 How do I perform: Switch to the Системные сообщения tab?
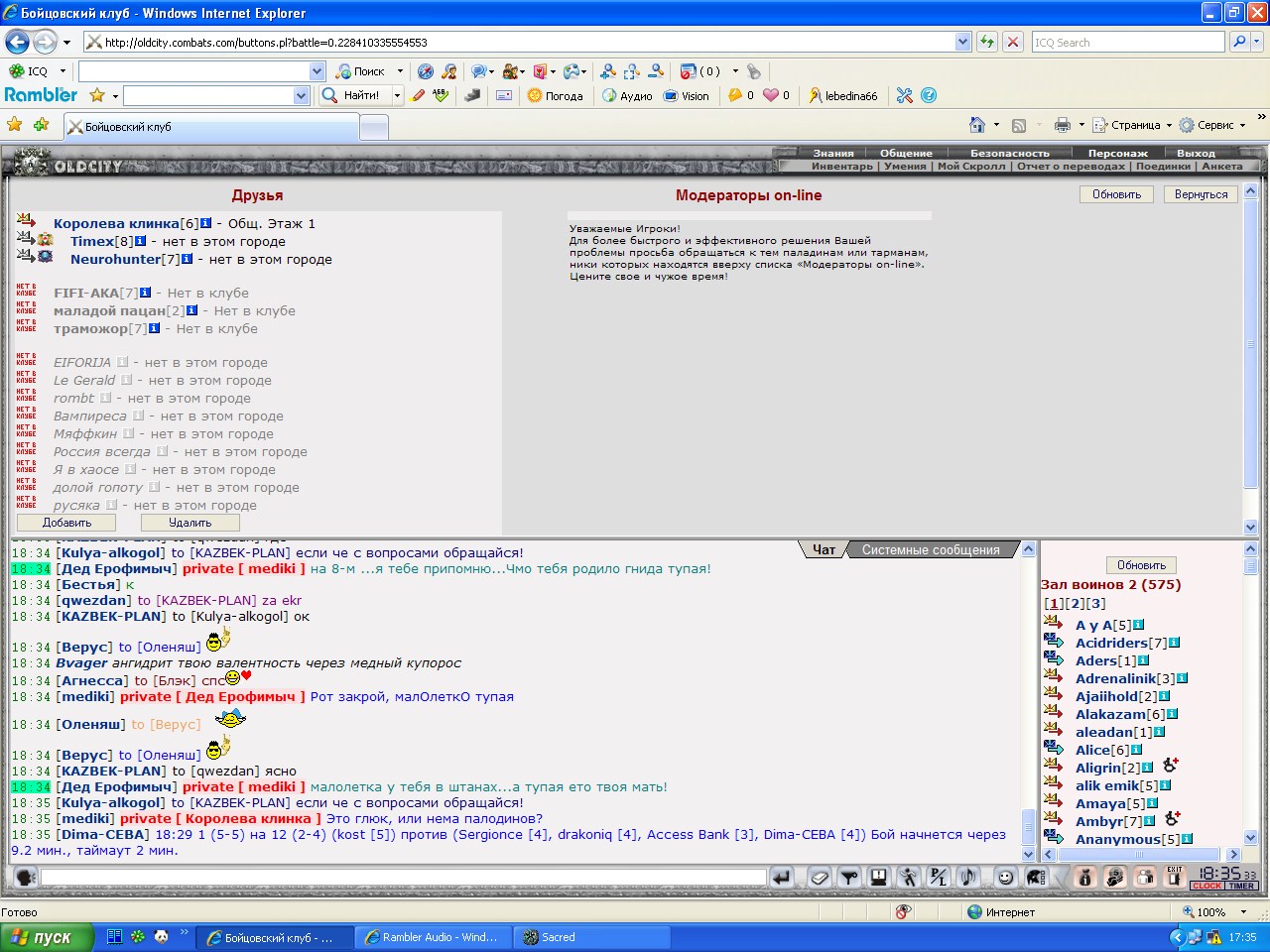931,549
